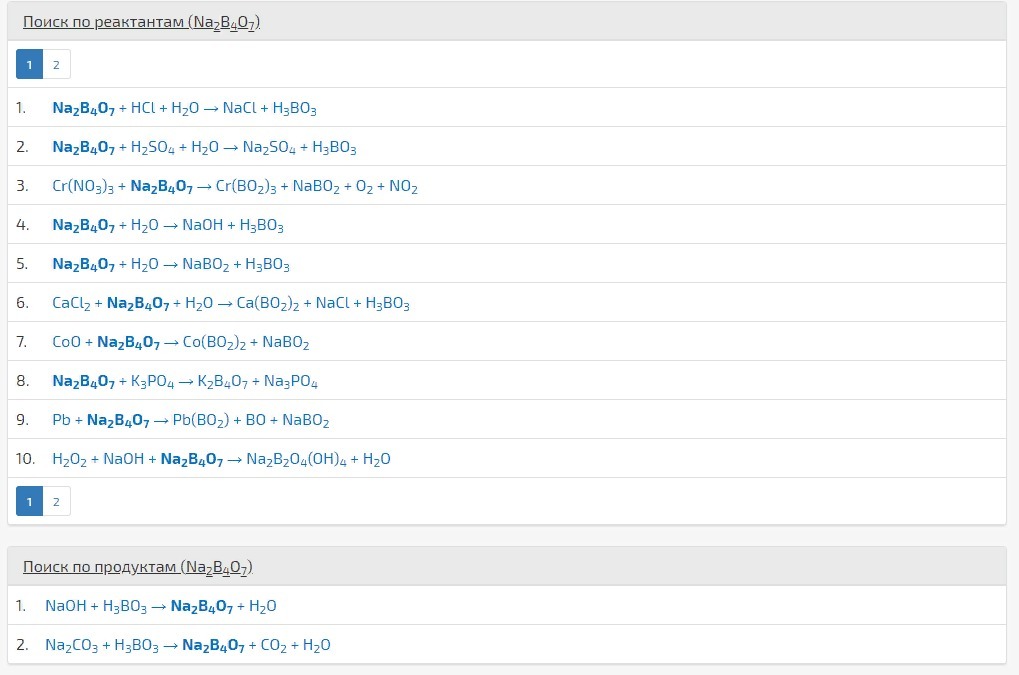Go to page 2 in bottom pagination

pyautogui.click(x=56, y=502)
